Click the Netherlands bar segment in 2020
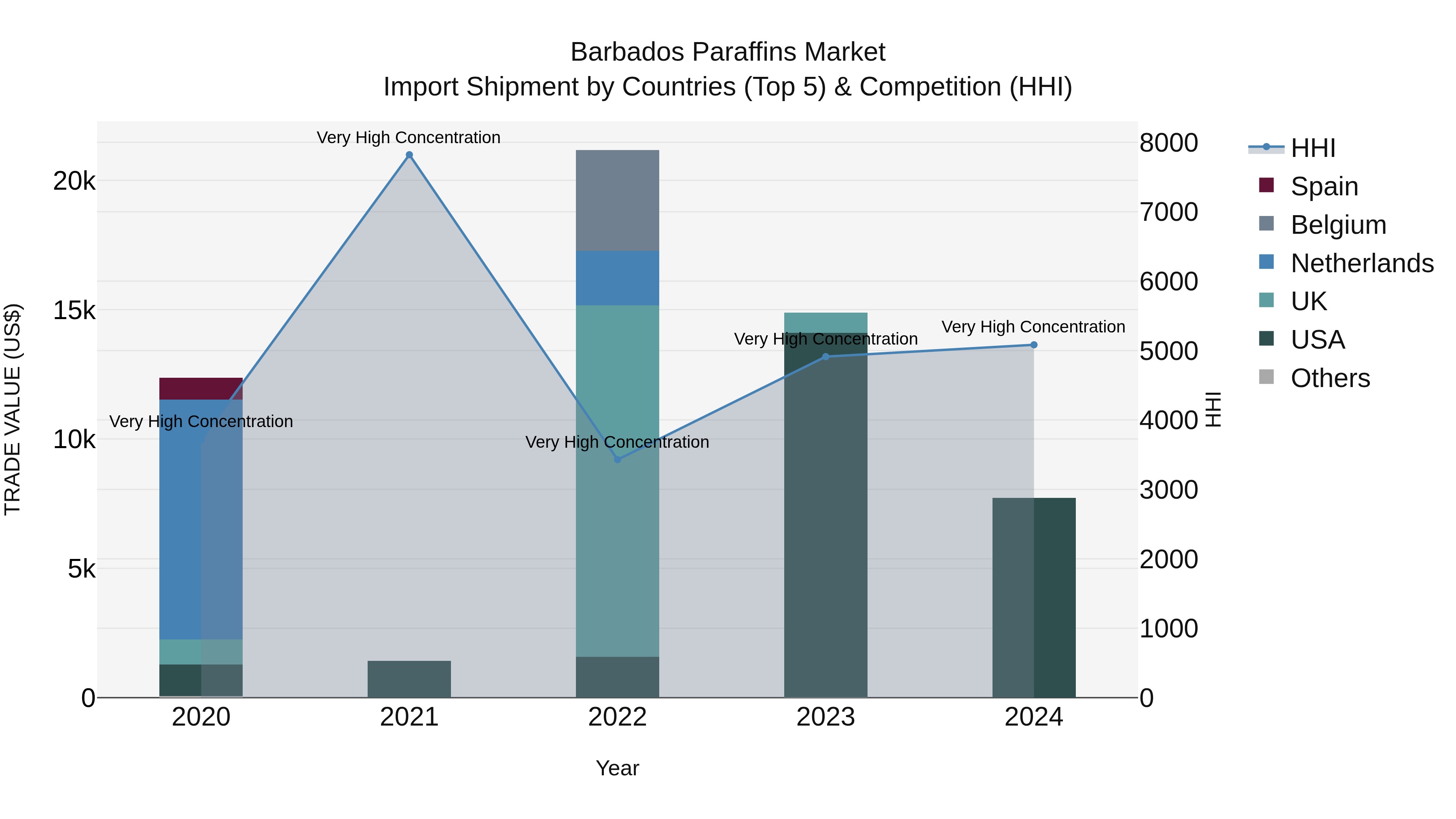The image size is (1456, 819). pyautogui.click(x=201, y=519)
